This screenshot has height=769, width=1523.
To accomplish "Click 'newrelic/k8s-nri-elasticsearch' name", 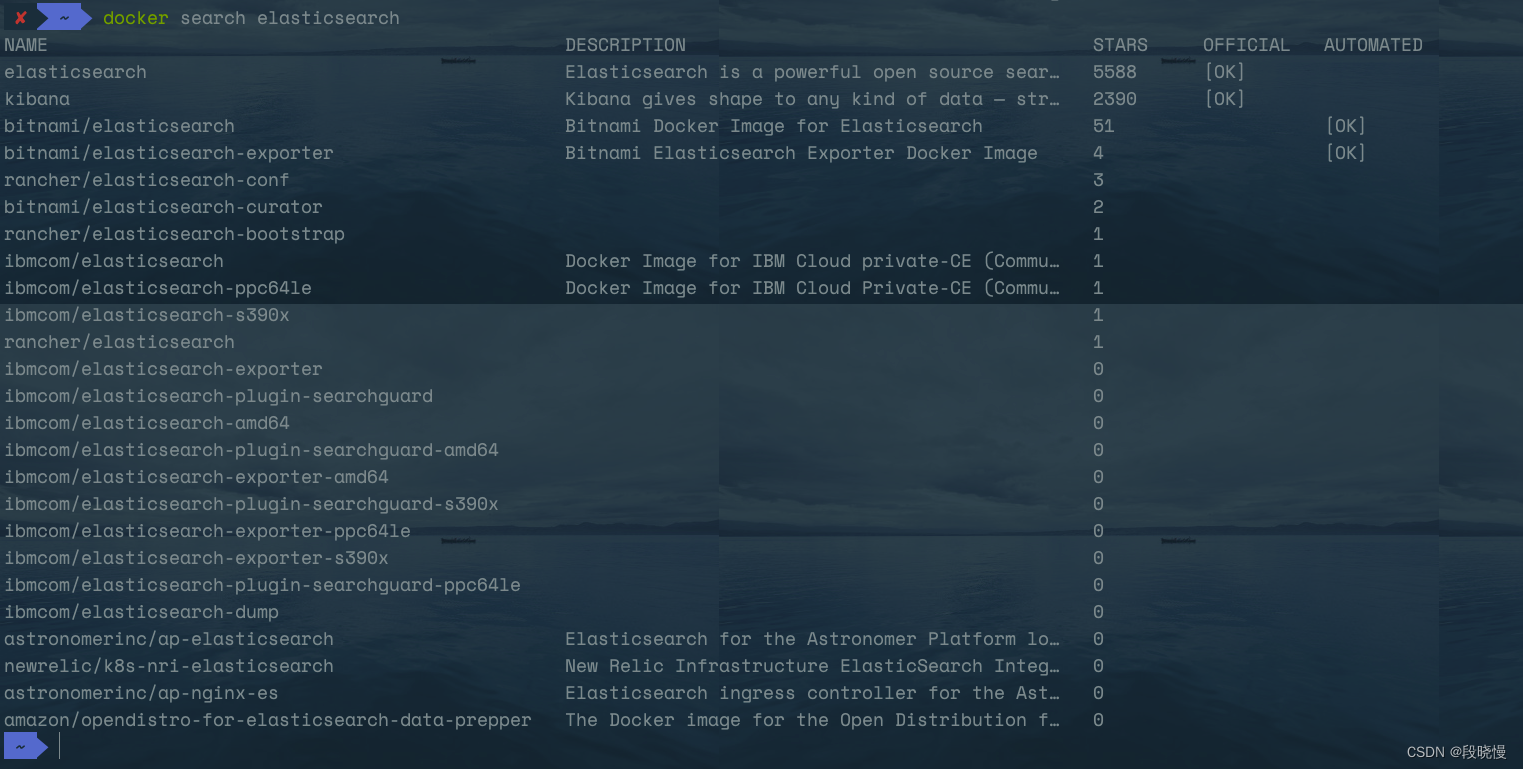I will [169, 666].
